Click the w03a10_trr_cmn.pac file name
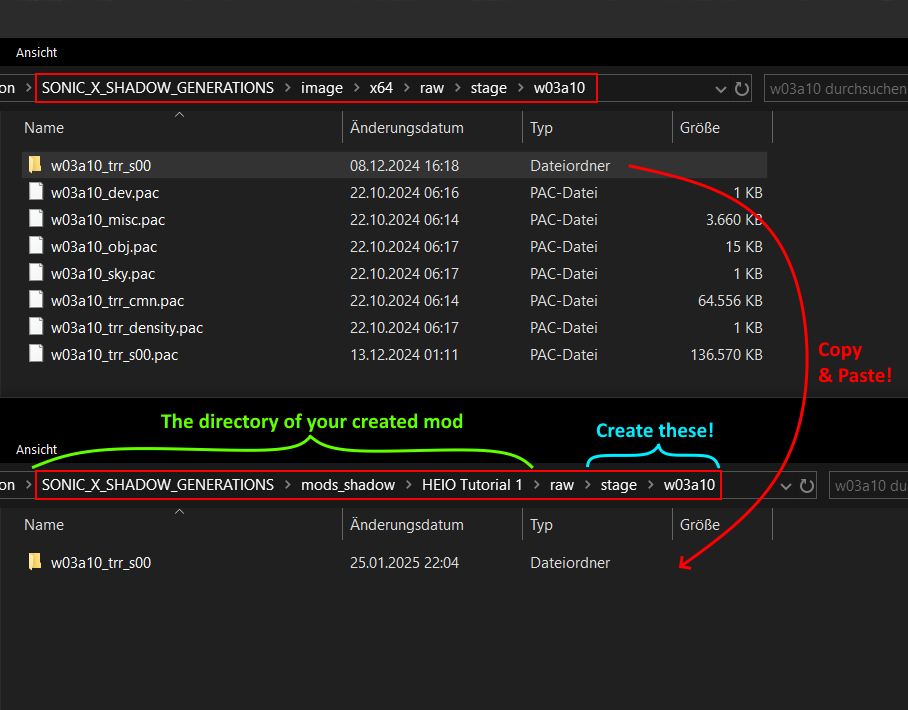The width and height of the screenshot is (908, 710). tap(118, 301)
